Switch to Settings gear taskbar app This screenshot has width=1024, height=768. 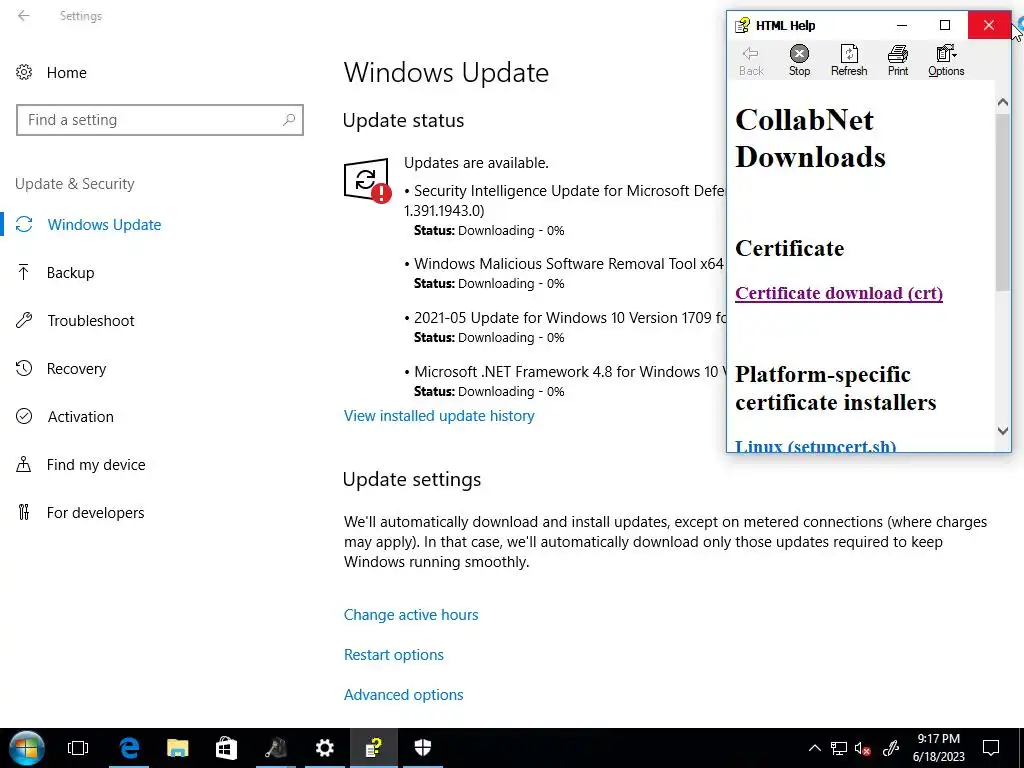click(325, 748)
